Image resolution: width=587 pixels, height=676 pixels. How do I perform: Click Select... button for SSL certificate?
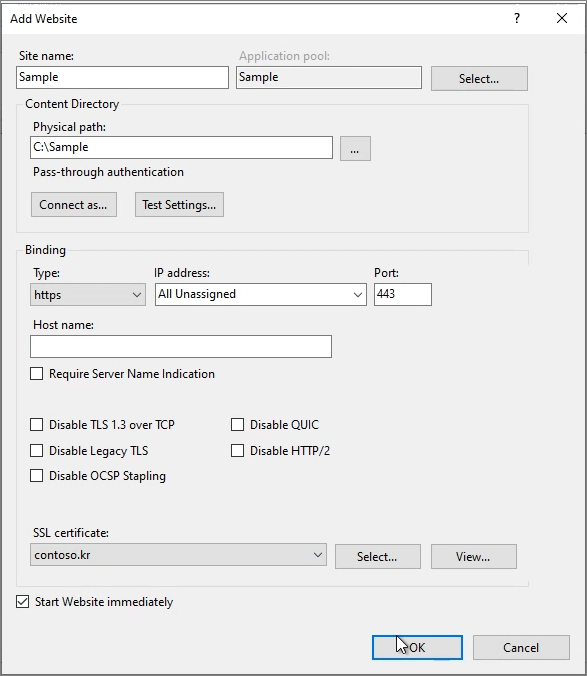(378, 557)
